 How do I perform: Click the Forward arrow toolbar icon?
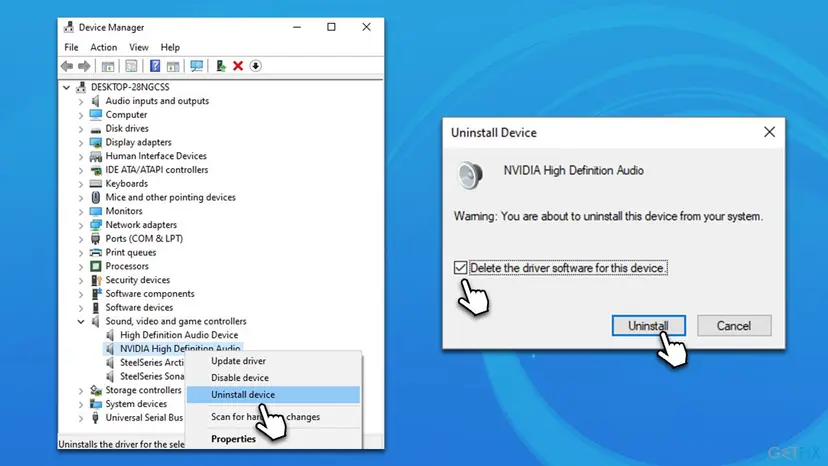[x=84, y=66]
